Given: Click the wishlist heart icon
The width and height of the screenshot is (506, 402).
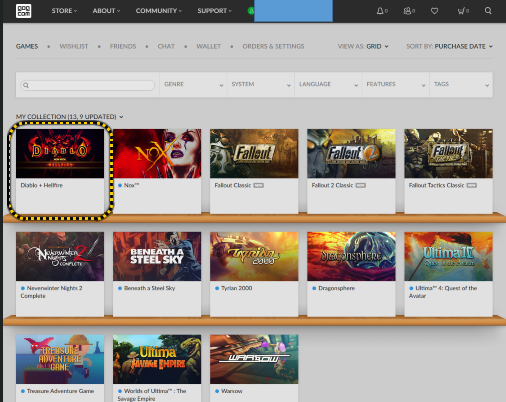Looking at the screenshot, I should coord(434,11).
